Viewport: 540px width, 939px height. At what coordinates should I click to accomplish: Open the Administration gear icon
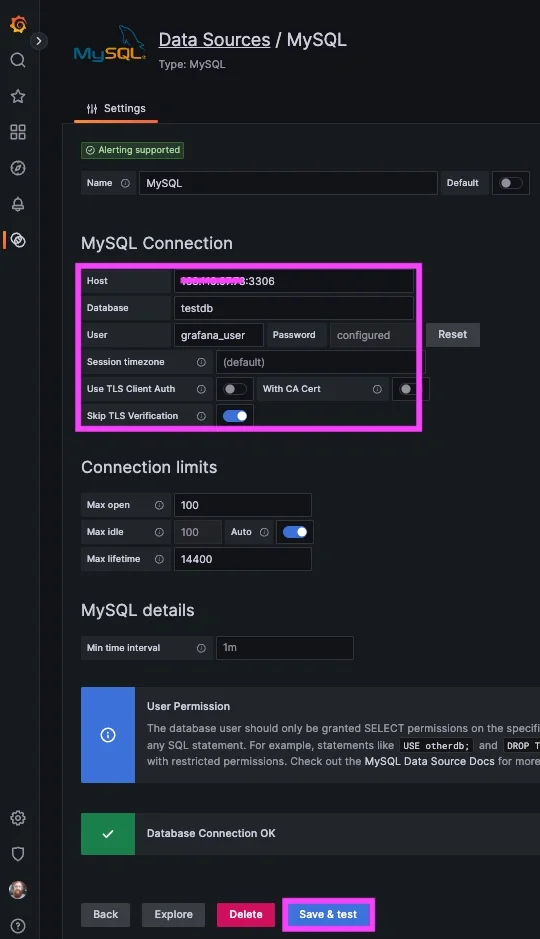(x=18, y=817)
